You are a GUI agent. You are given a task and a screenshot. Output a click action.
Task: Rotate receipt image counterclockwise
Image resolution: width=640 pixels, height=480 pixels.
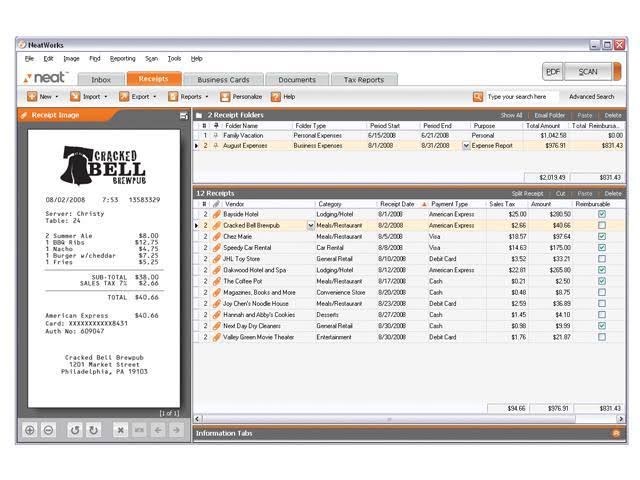point(75,430)
